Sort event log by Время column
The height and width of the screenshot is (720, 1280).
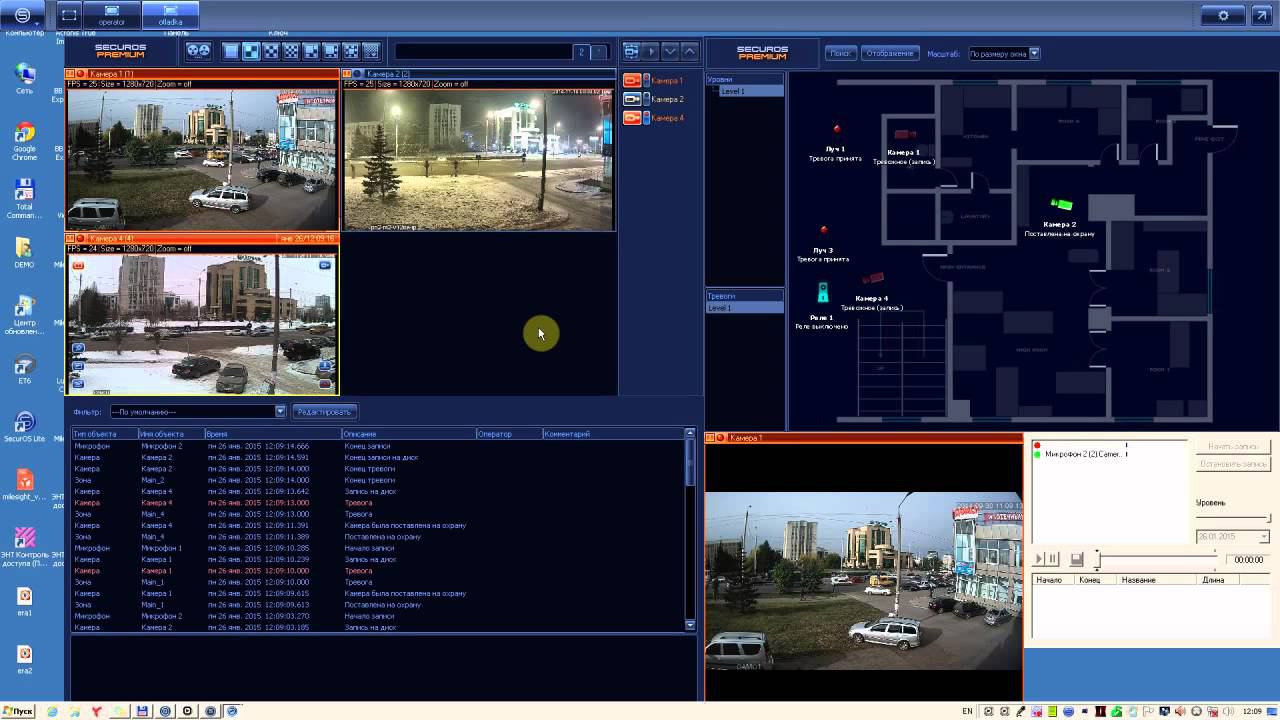click(x=272, y=434)
